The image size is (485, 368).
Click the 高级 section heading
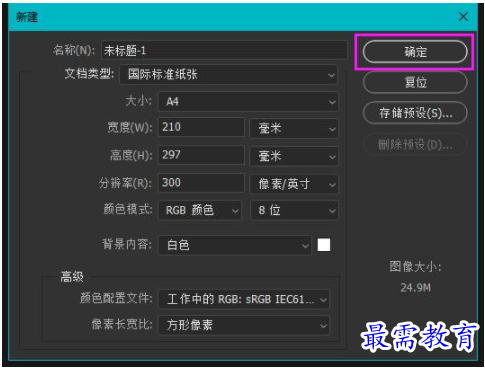pyautogui.click(x=72, y=277)
